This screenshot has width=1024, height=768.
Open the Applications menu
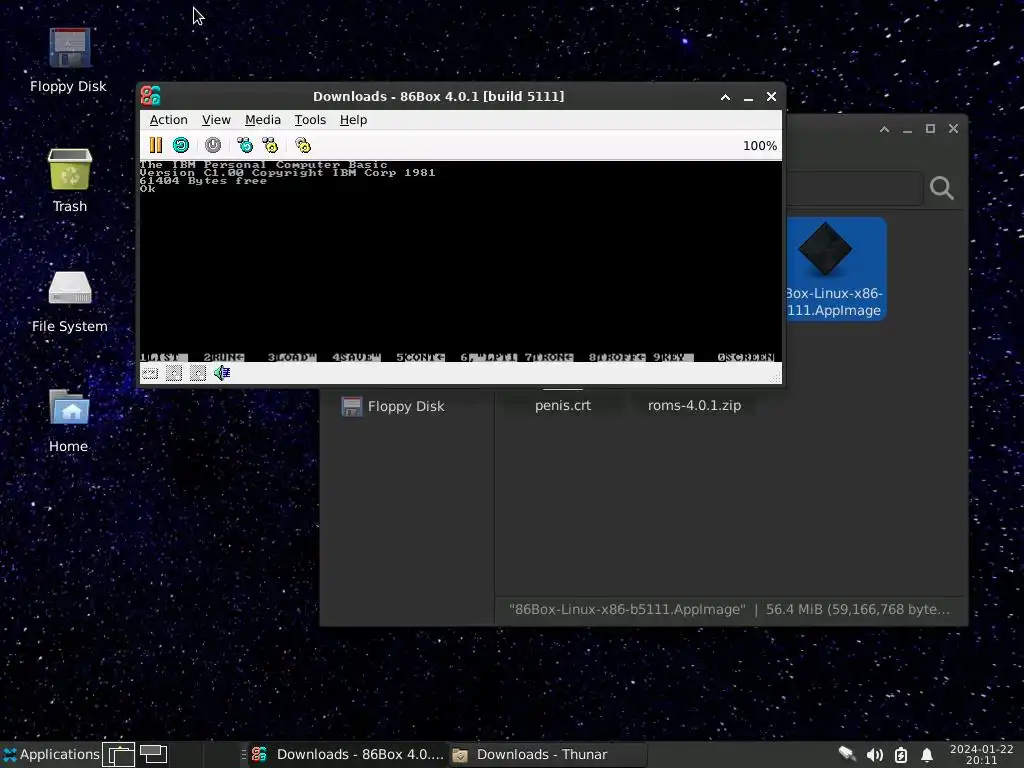51,754
